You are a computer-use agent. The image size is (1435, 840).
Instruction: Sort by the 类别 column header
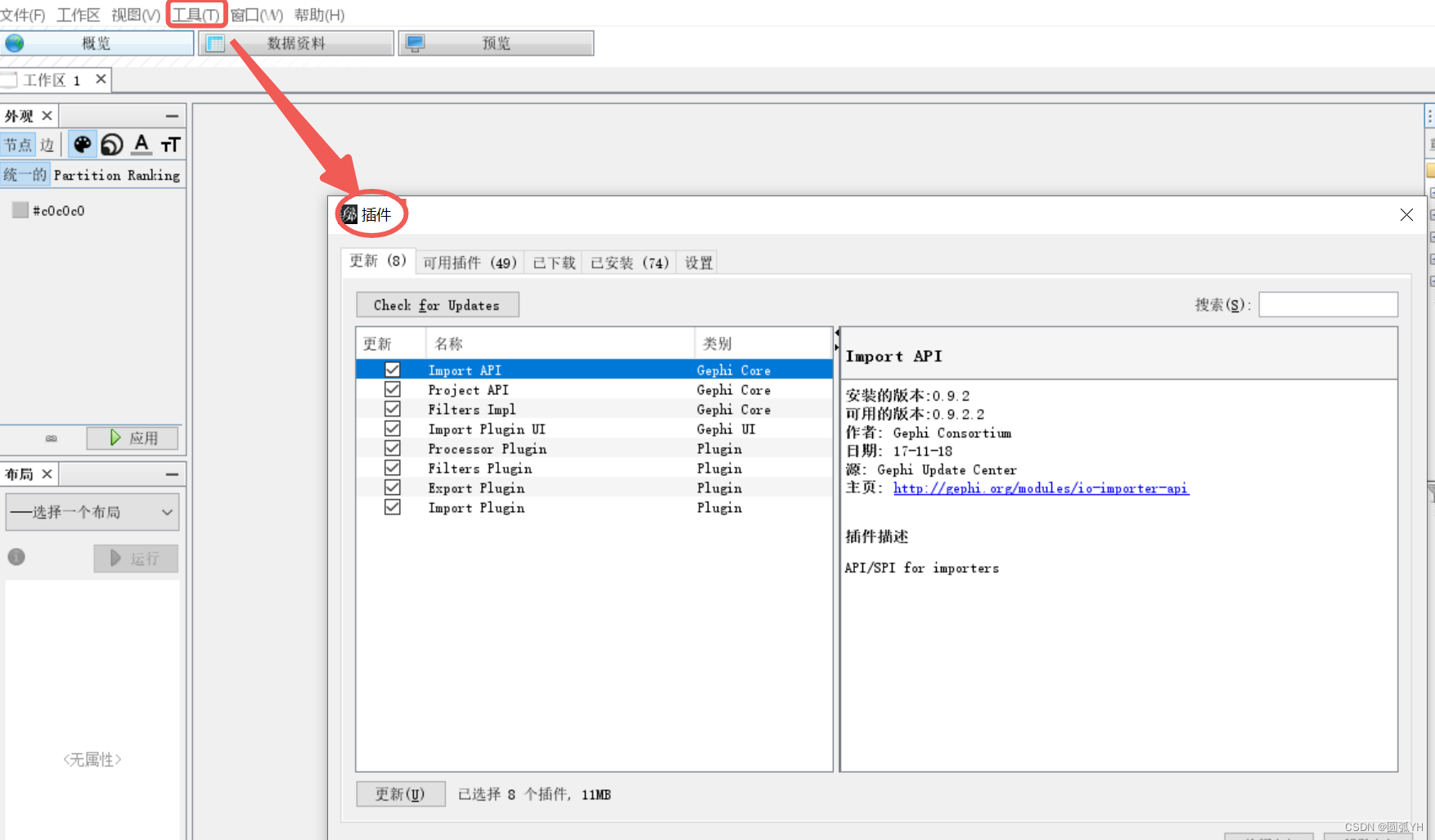tap(762, 344)
